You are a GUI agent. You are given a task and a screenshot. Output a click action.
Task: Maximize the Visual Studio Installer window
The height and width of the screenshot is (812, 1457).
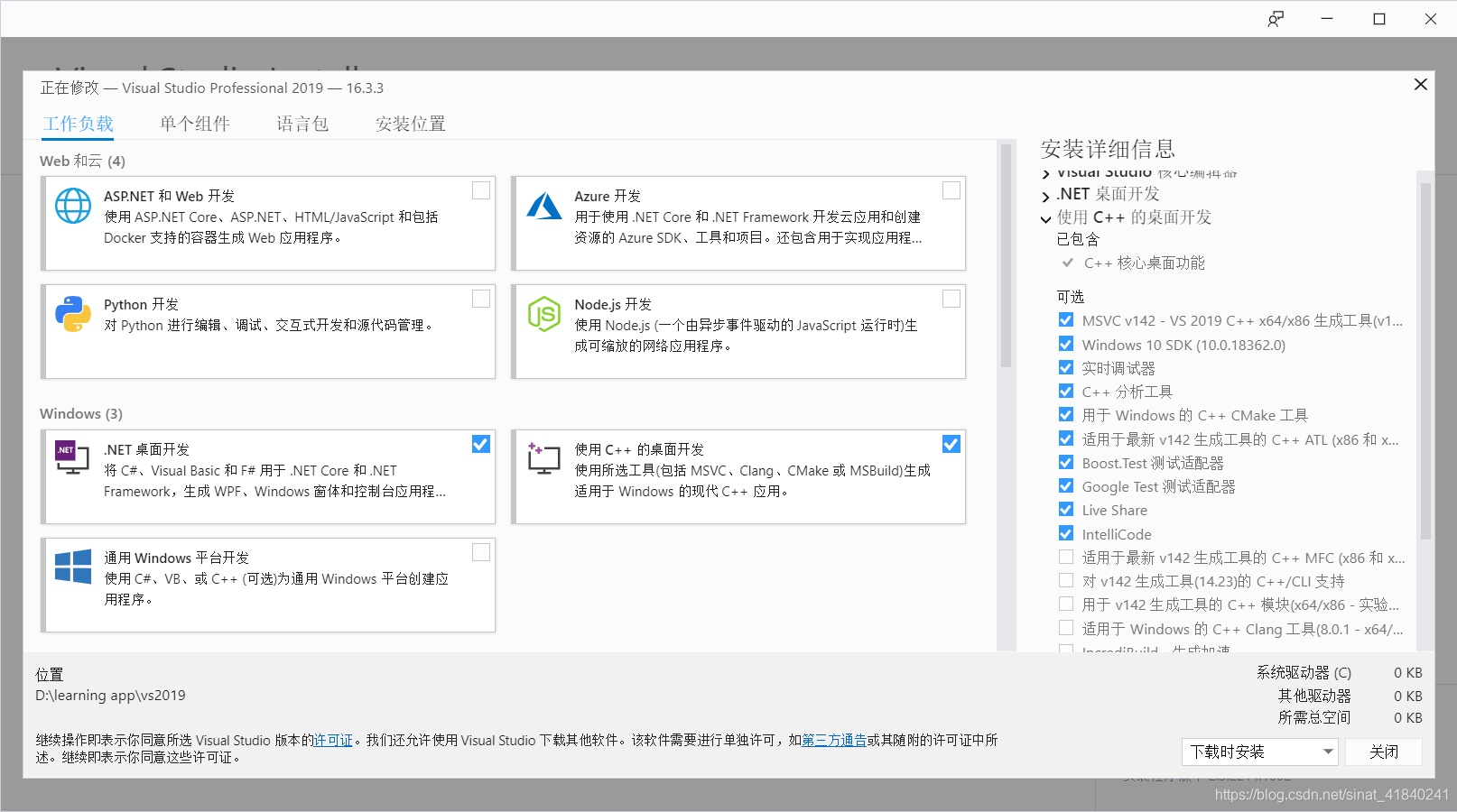point(1379,19)
